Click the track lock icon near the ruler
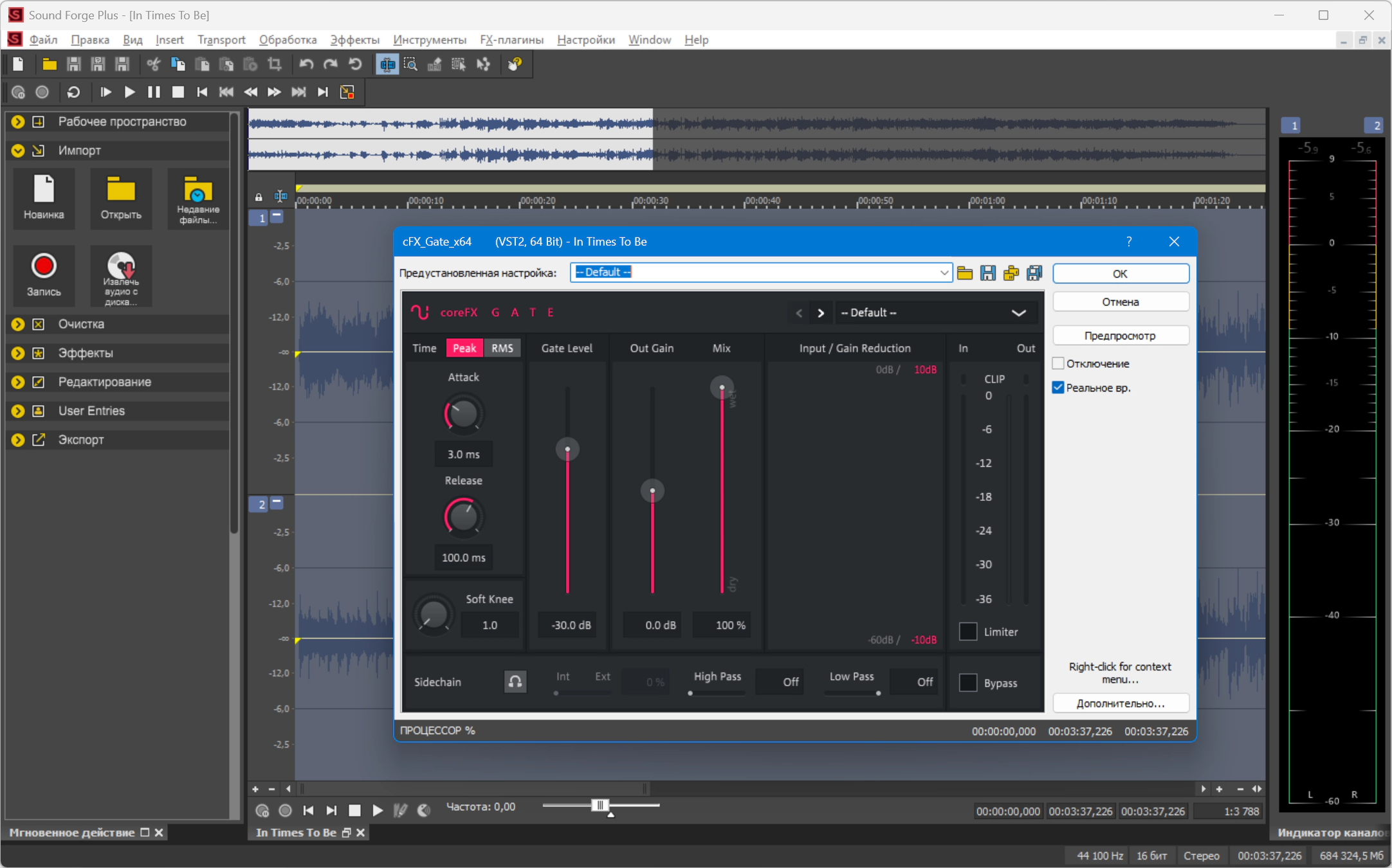Image resolution: width=1392 pixels, height=868 pixels. (x=259, y=197)
